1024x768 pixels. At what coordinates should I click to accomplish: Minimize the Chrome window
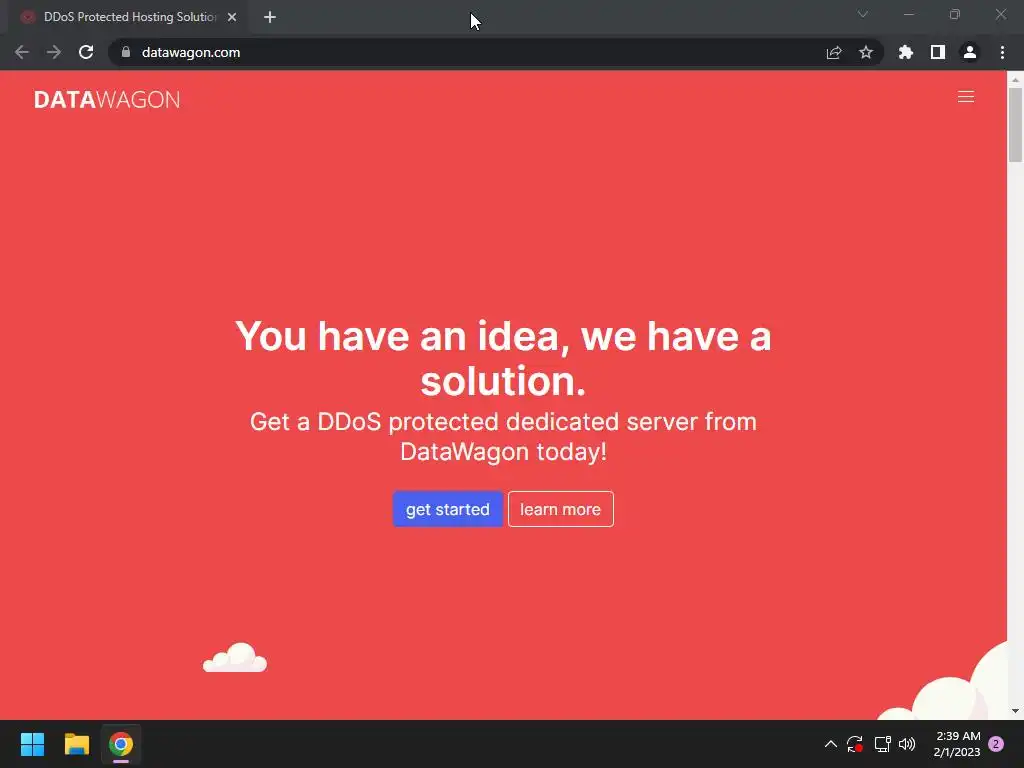(x=908, y=14)
